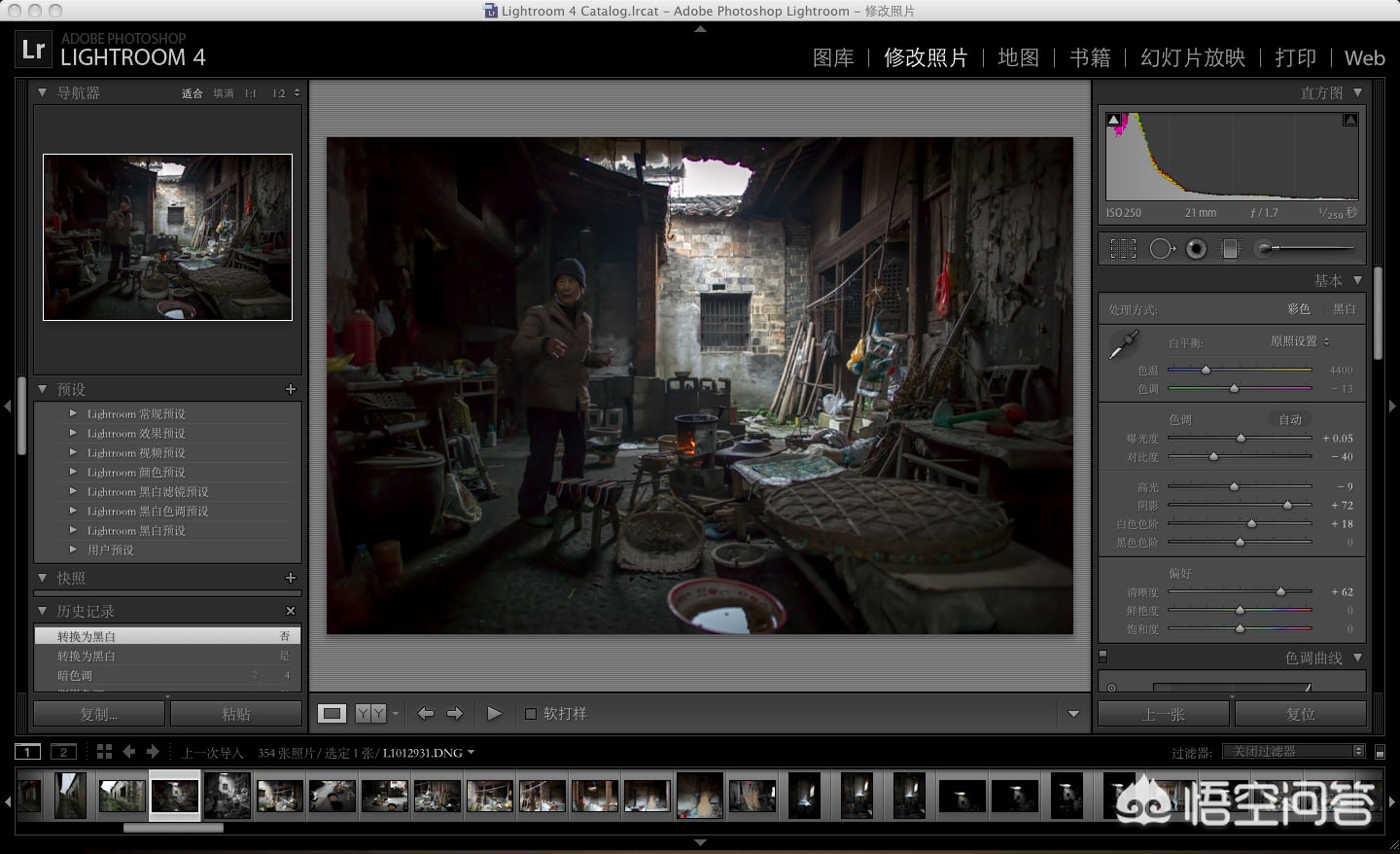Select the Red Eye Correction tool
This screenshot has height=854, width=1400.
[1196, 249]
